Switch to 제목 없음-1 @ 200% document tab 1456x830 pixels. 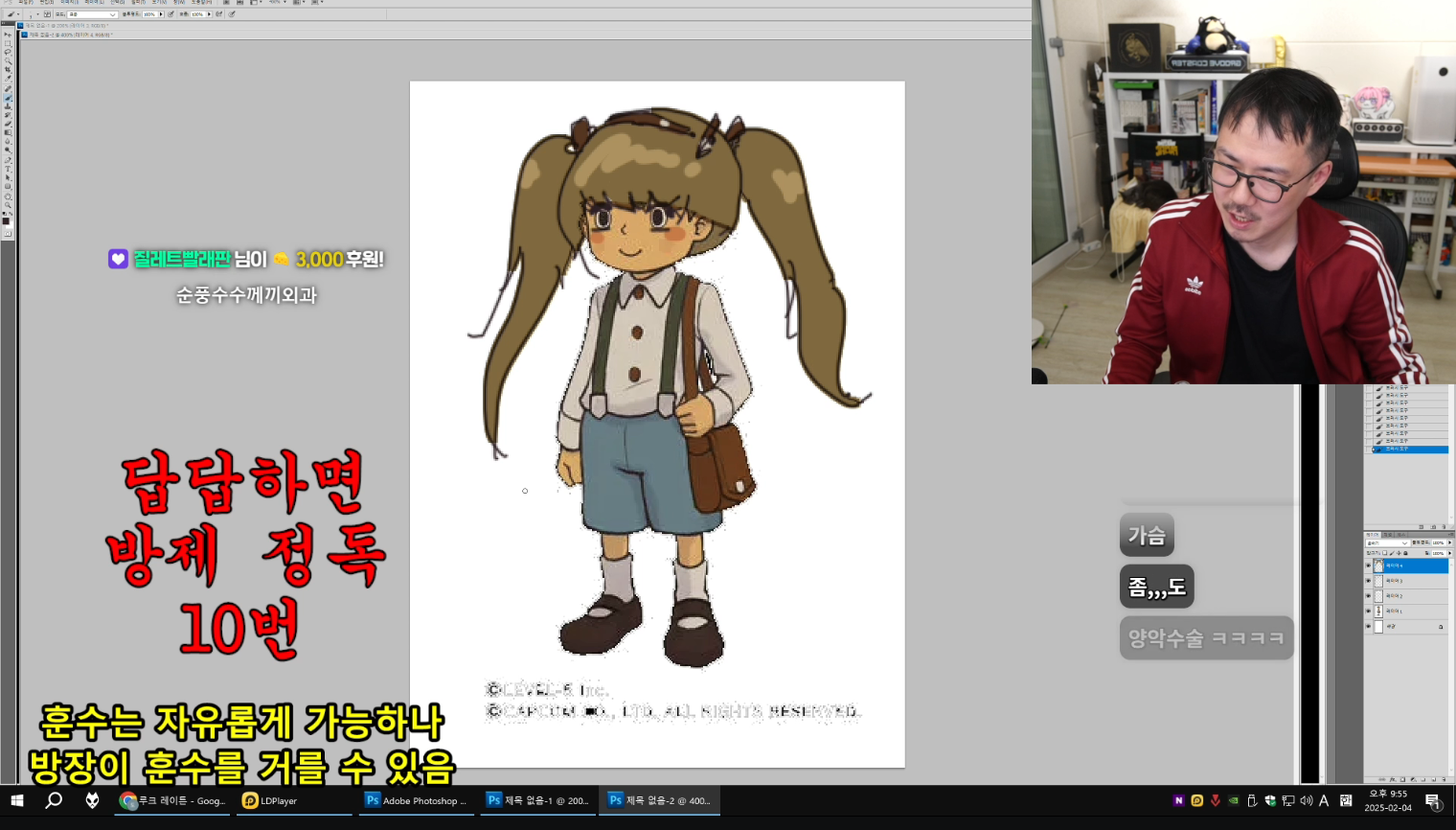pos(63,26)
